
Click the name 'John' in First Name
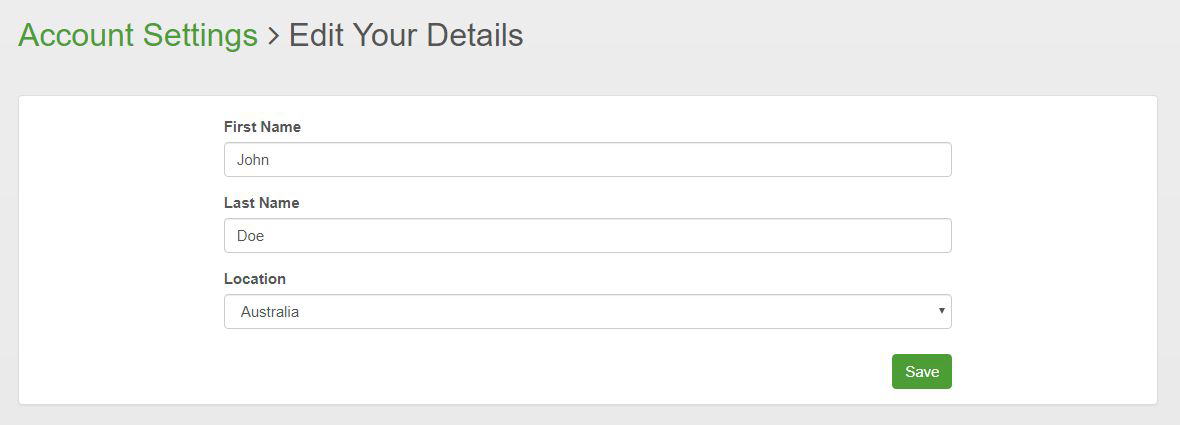pos(253,160)
